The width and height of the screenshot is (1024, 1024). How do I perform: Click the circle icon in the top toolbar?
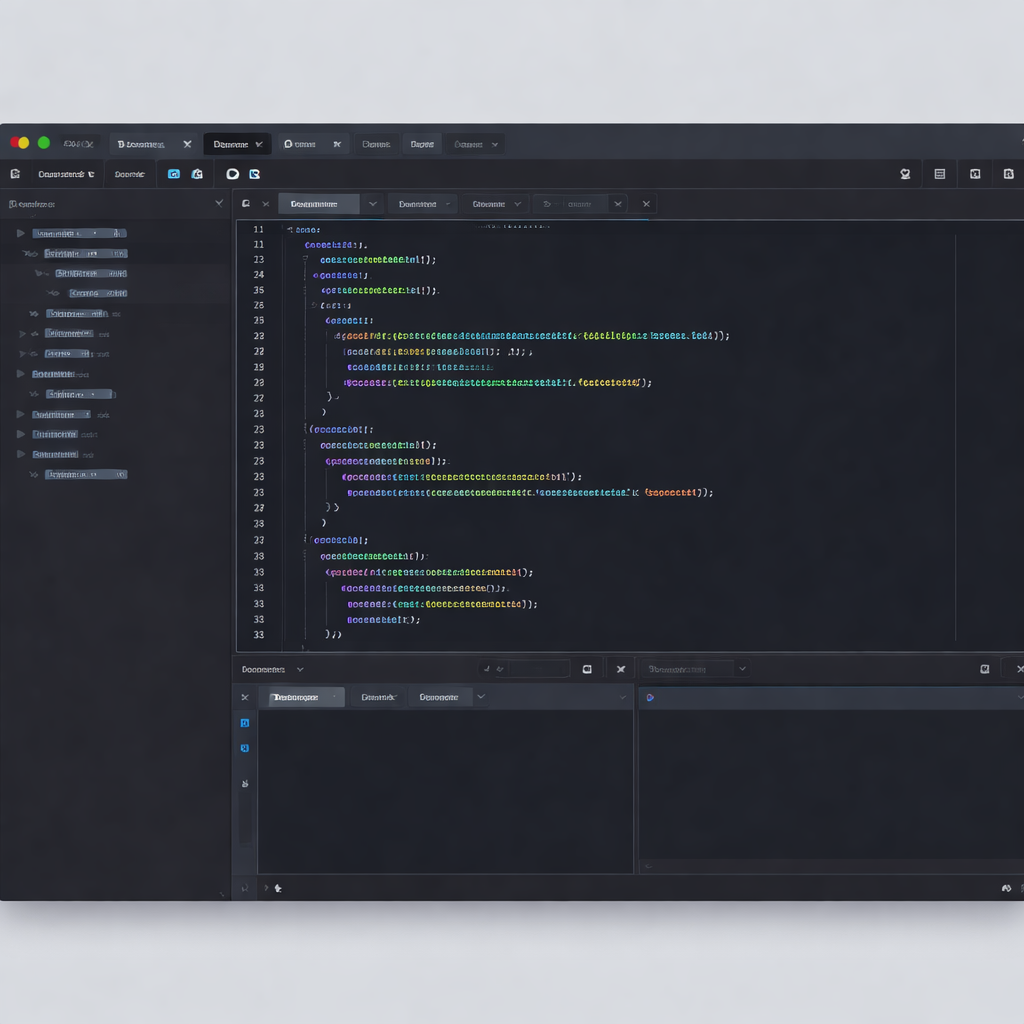point(232,174)
